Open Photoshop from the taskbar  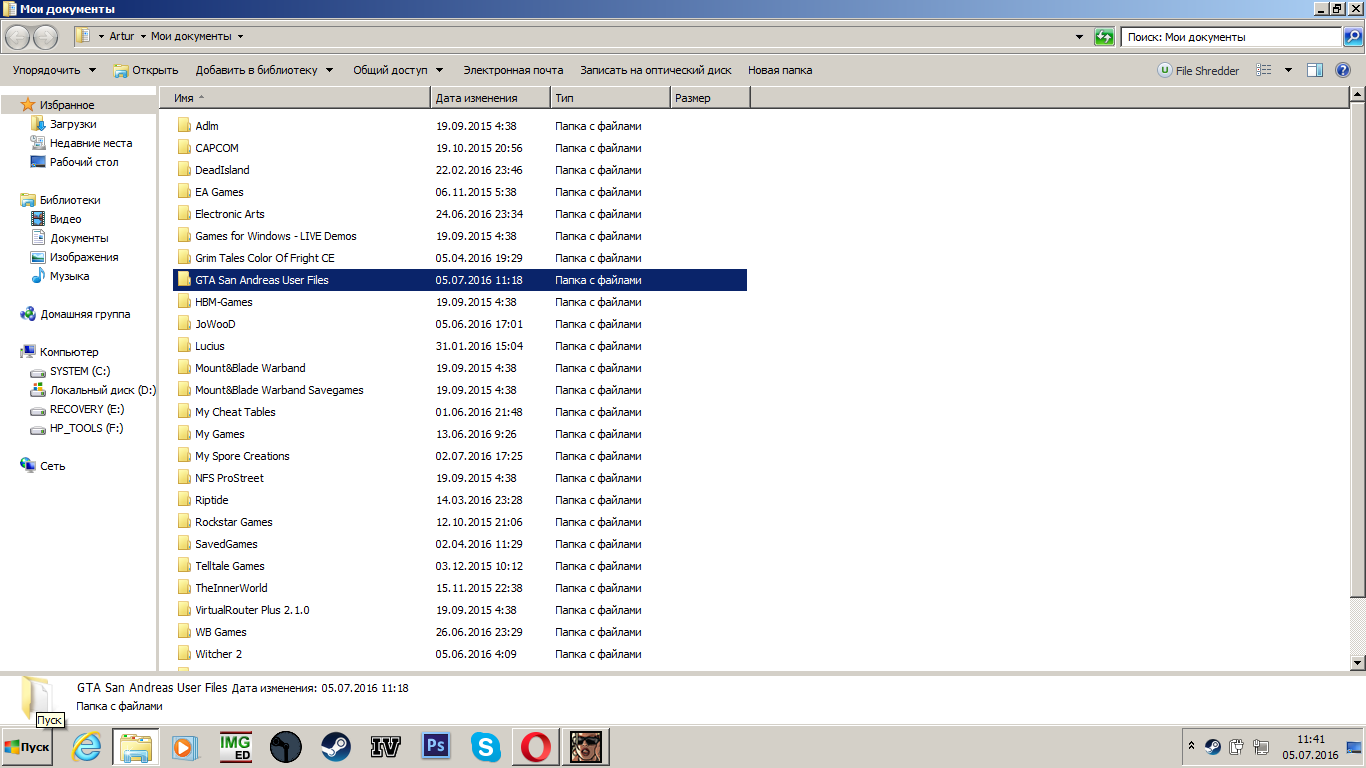click(436, 747)
